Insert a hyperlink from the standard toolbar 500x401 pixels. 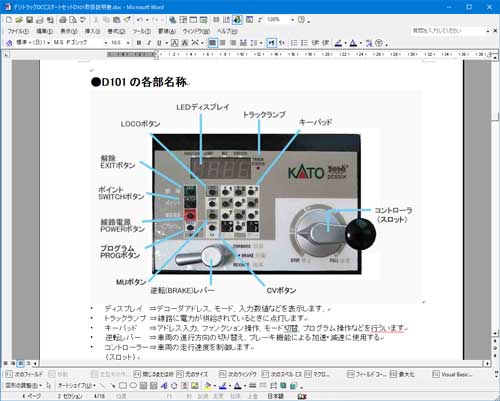(x=172, y=20)
